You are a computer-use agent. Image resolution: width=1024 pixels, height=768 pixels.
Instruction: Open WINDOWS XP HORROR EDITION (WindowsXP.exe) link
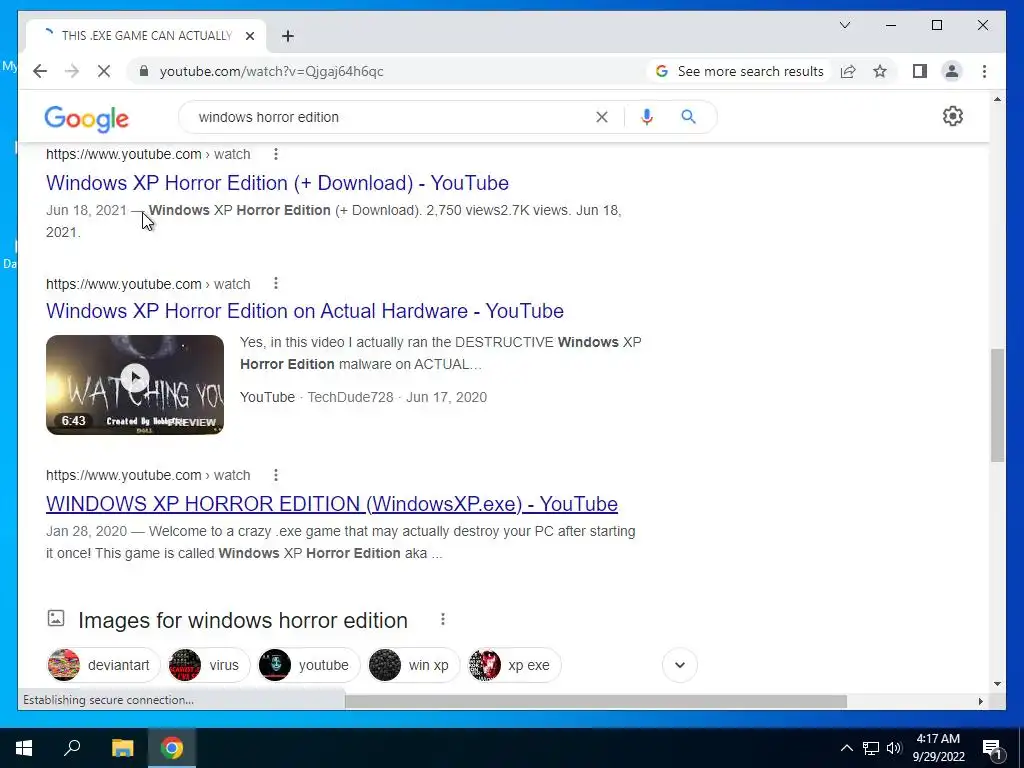[332, 504]
